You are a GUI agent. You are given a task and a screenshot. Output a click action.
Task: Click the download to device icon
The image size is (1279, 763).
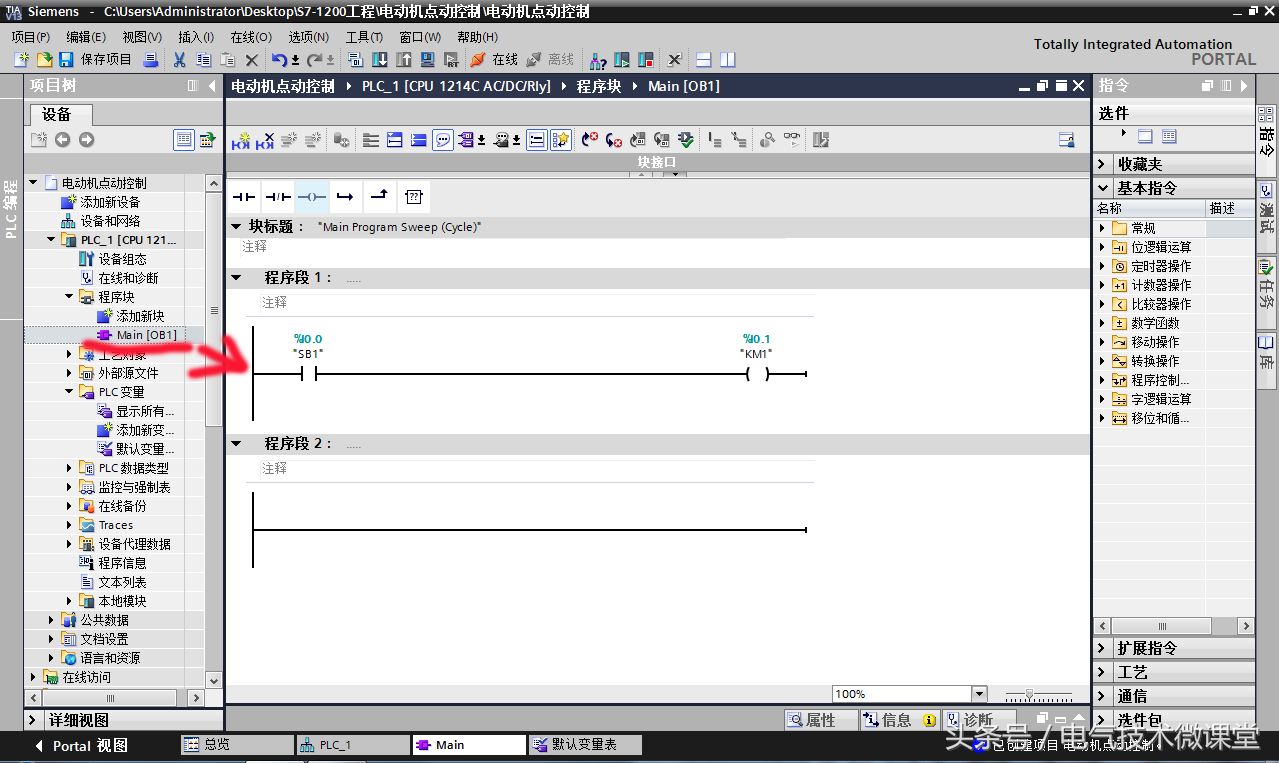click(380, 60)
